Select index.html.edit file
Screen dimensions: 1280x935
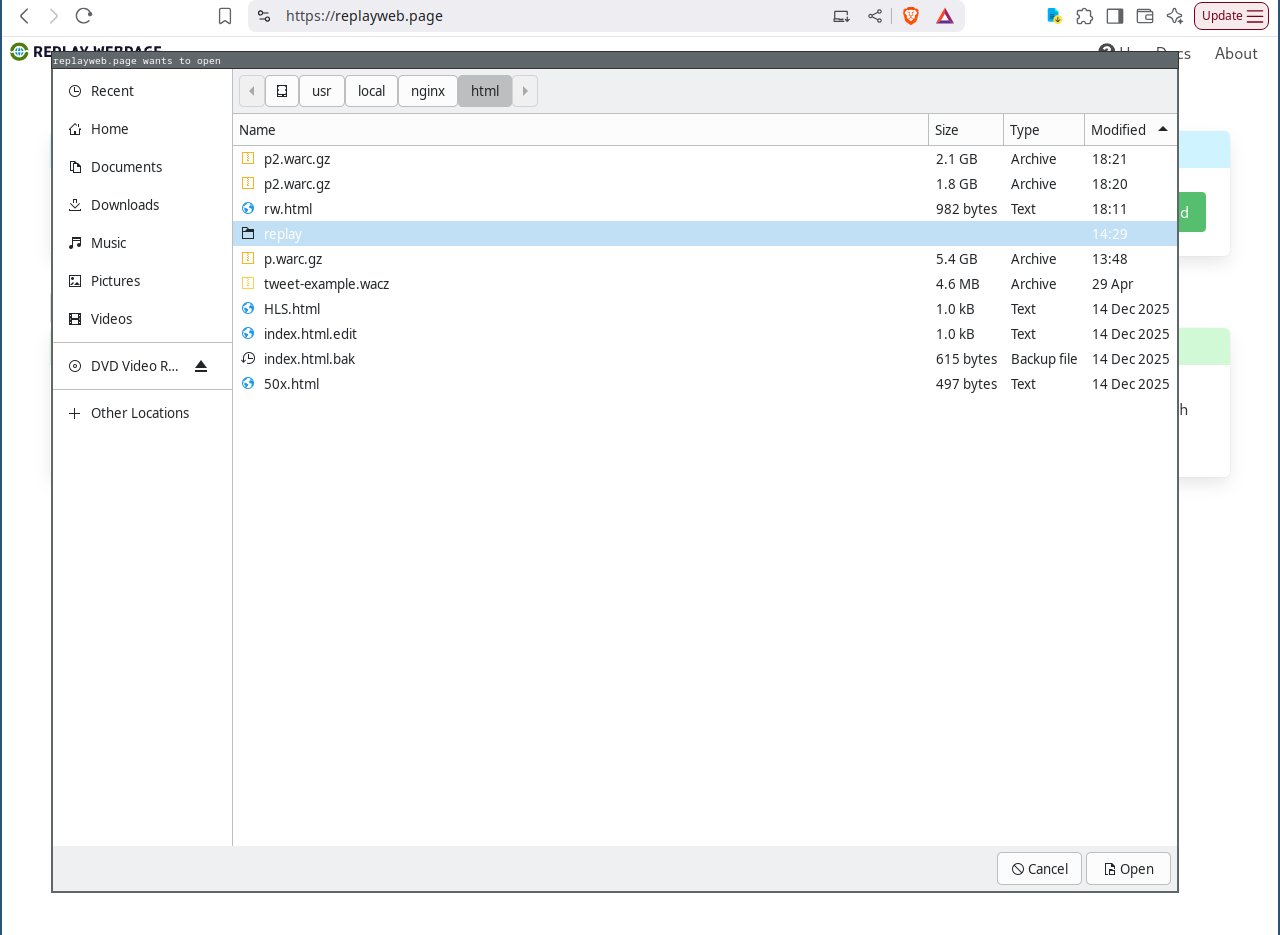[x=705, y=334]
